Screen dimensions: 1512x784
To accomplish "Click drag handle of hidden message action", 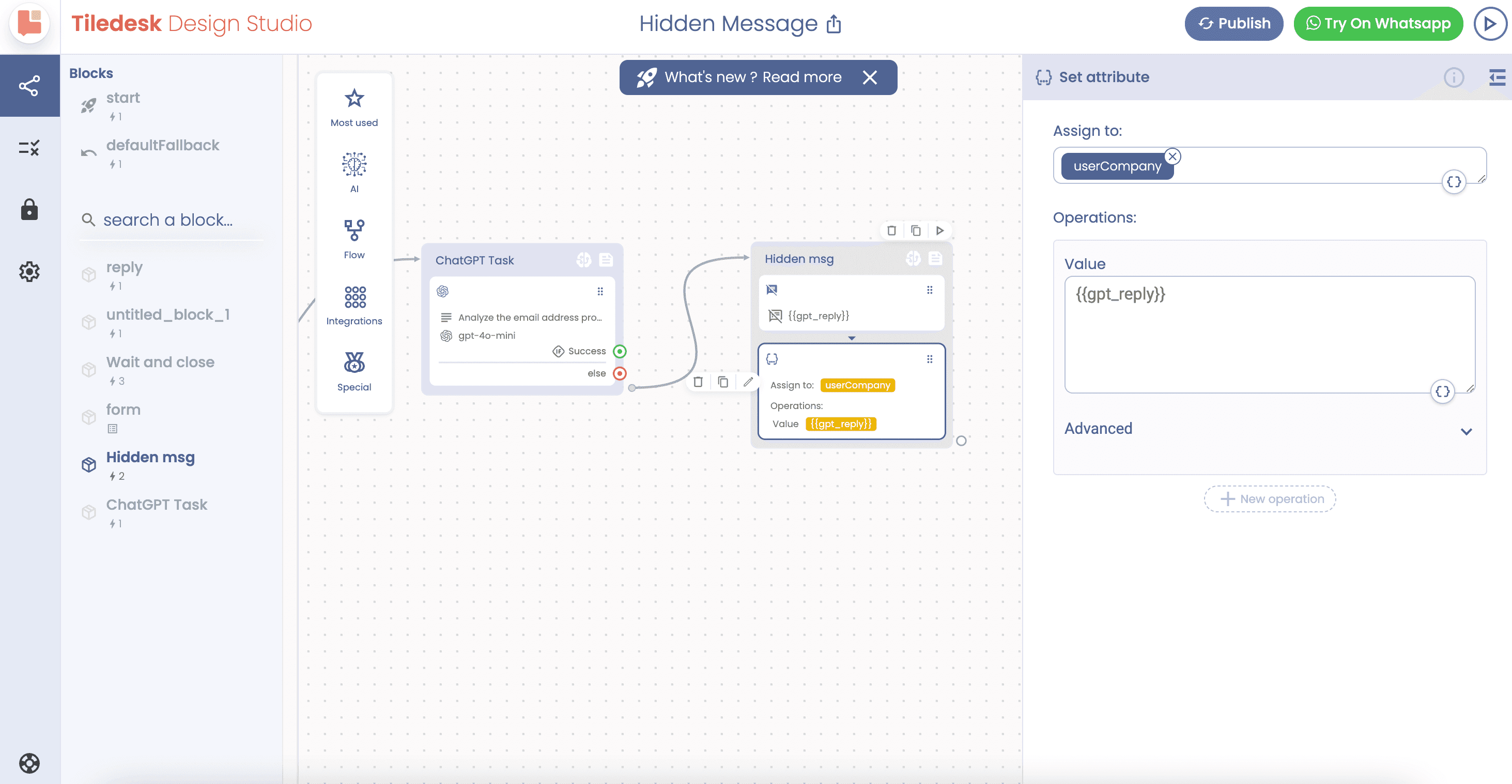I will coord(929,290).
